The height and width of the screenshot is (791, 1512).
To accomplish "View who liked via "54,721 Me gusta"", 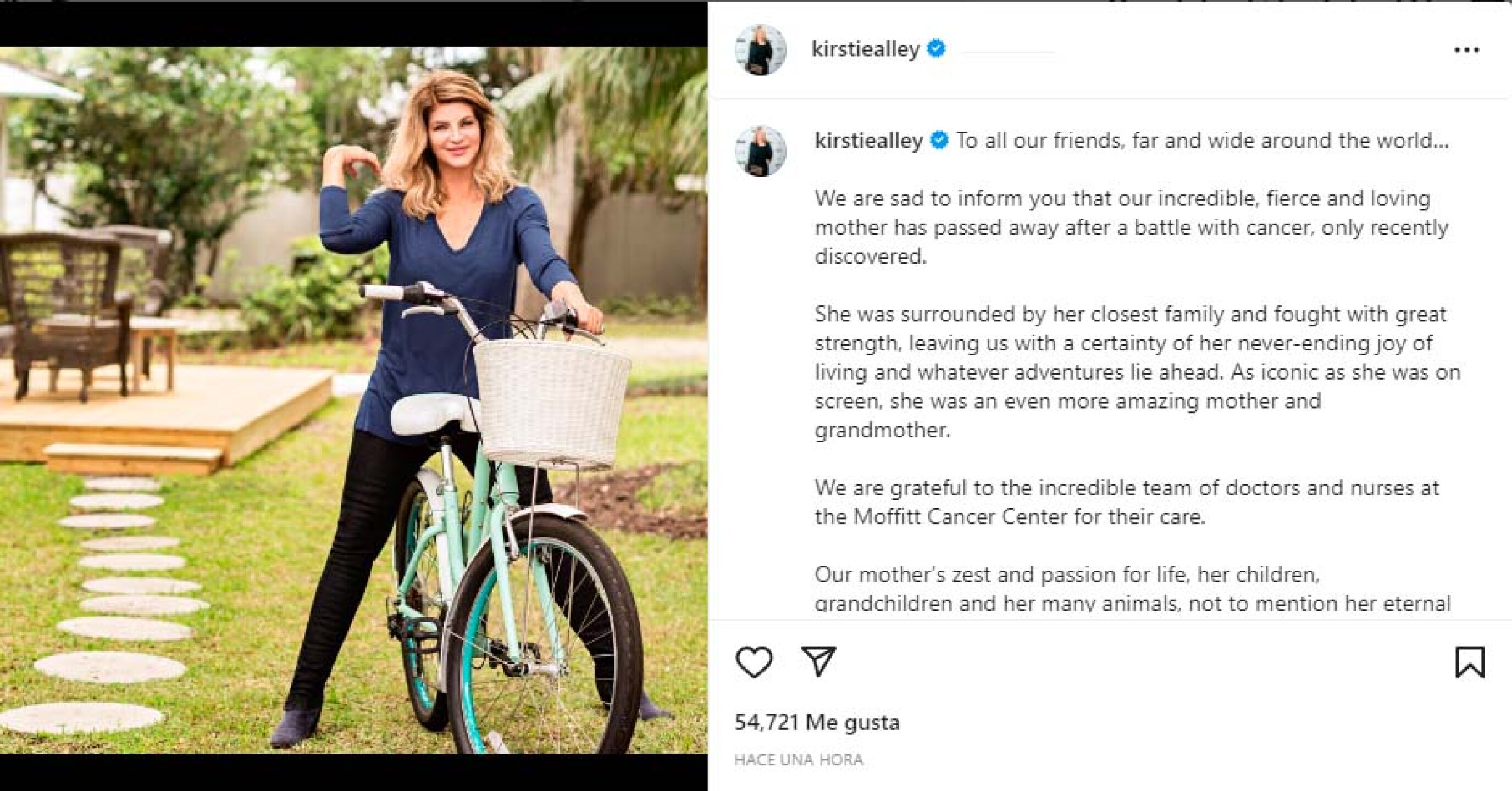I will click(816, 722).
